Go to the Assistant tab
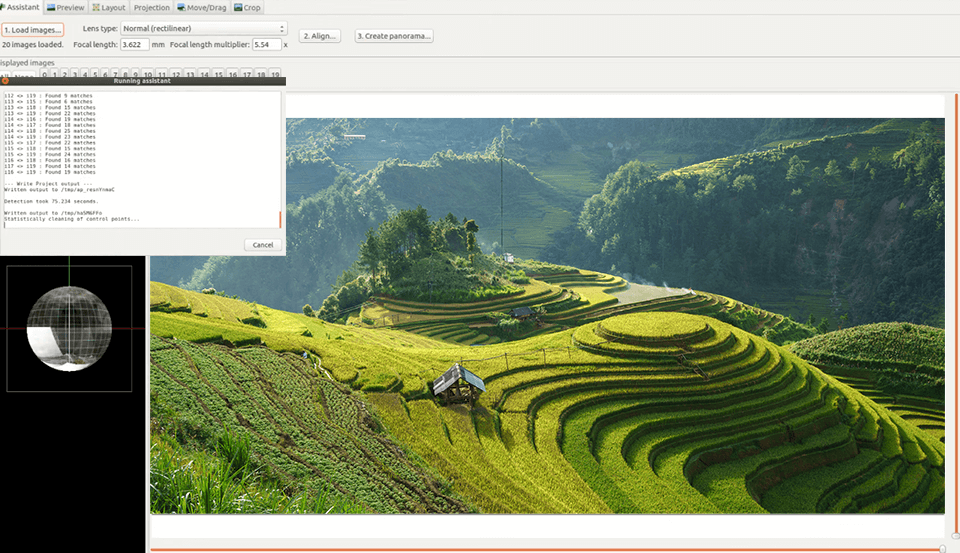The width and height of the screenshot is (960, 553). click(20, 7)
